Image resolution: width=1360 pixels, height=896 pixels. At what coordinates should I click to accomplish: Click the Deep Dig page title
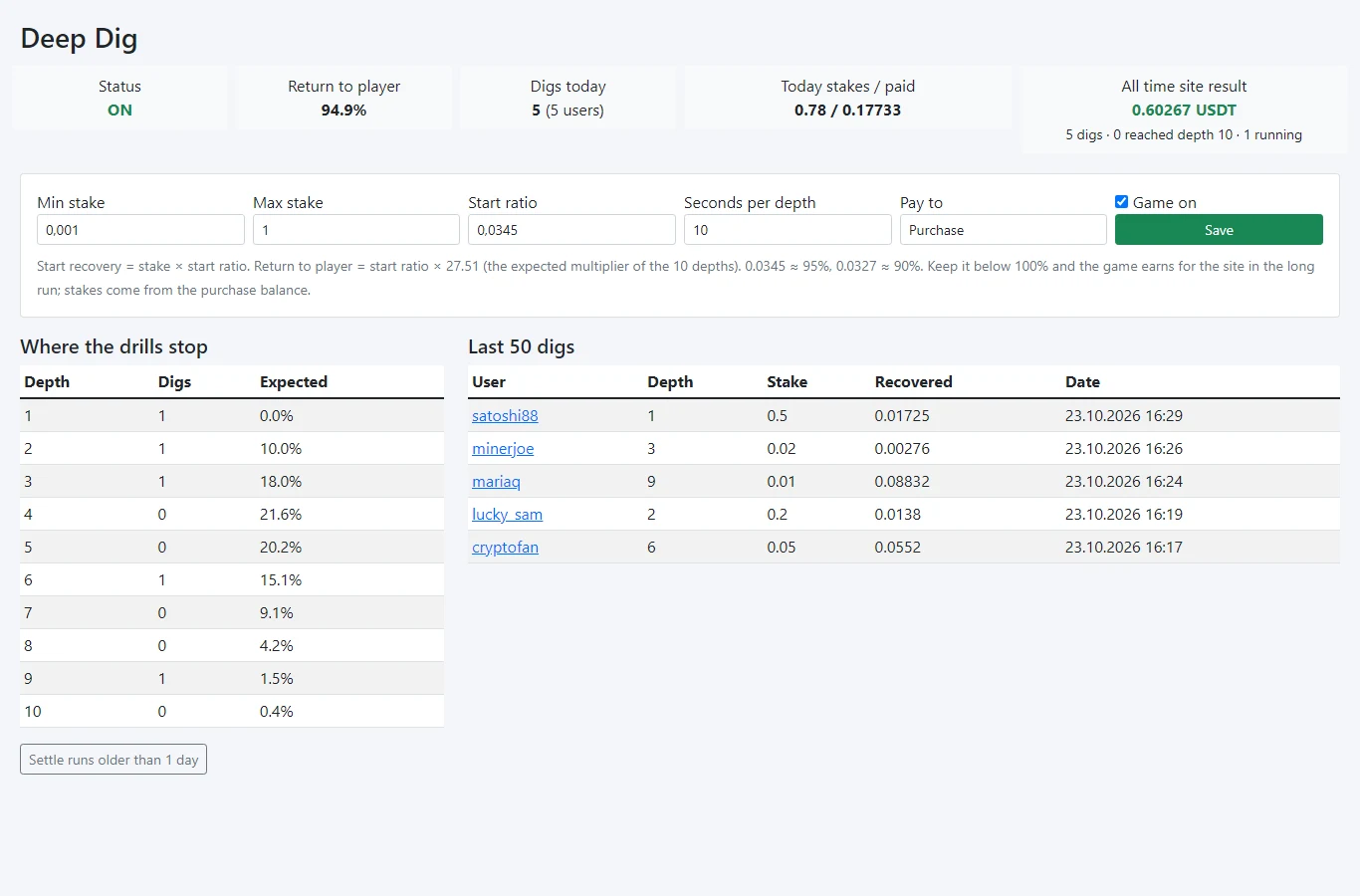(x=79, y=39)
